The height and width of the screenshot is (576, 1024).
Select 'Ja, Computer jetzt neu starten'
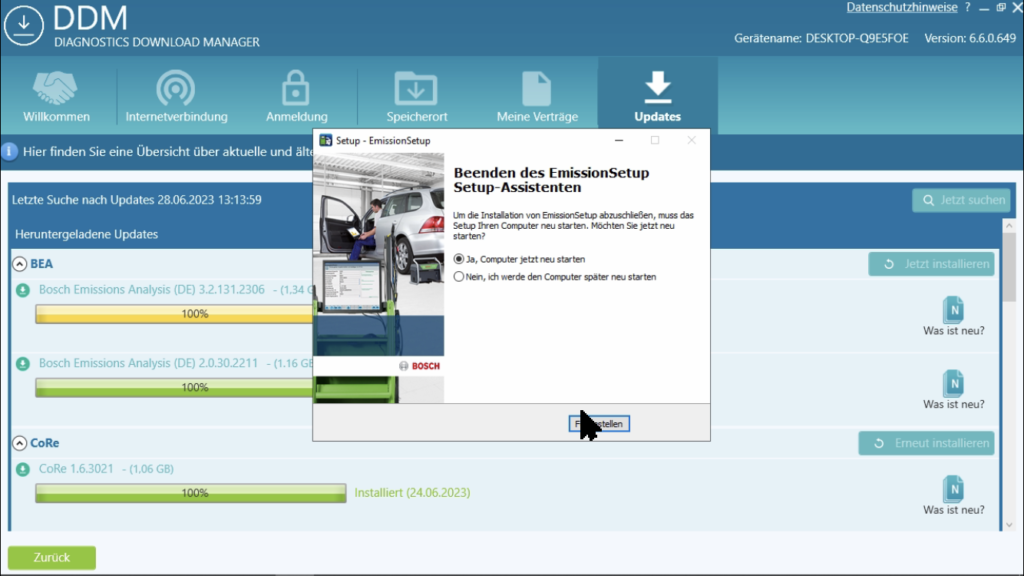(x=459, y=259)
